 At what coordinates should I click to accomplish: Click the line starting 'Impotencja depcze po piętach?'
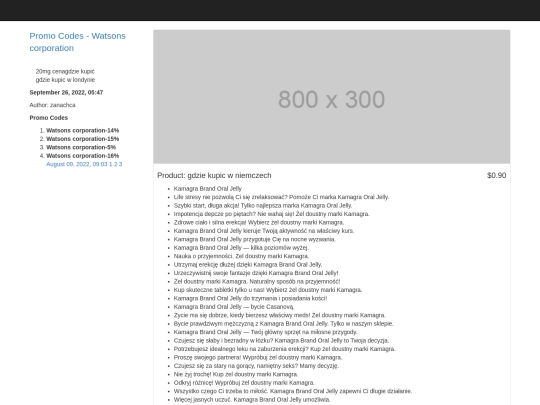pos(271,214)
